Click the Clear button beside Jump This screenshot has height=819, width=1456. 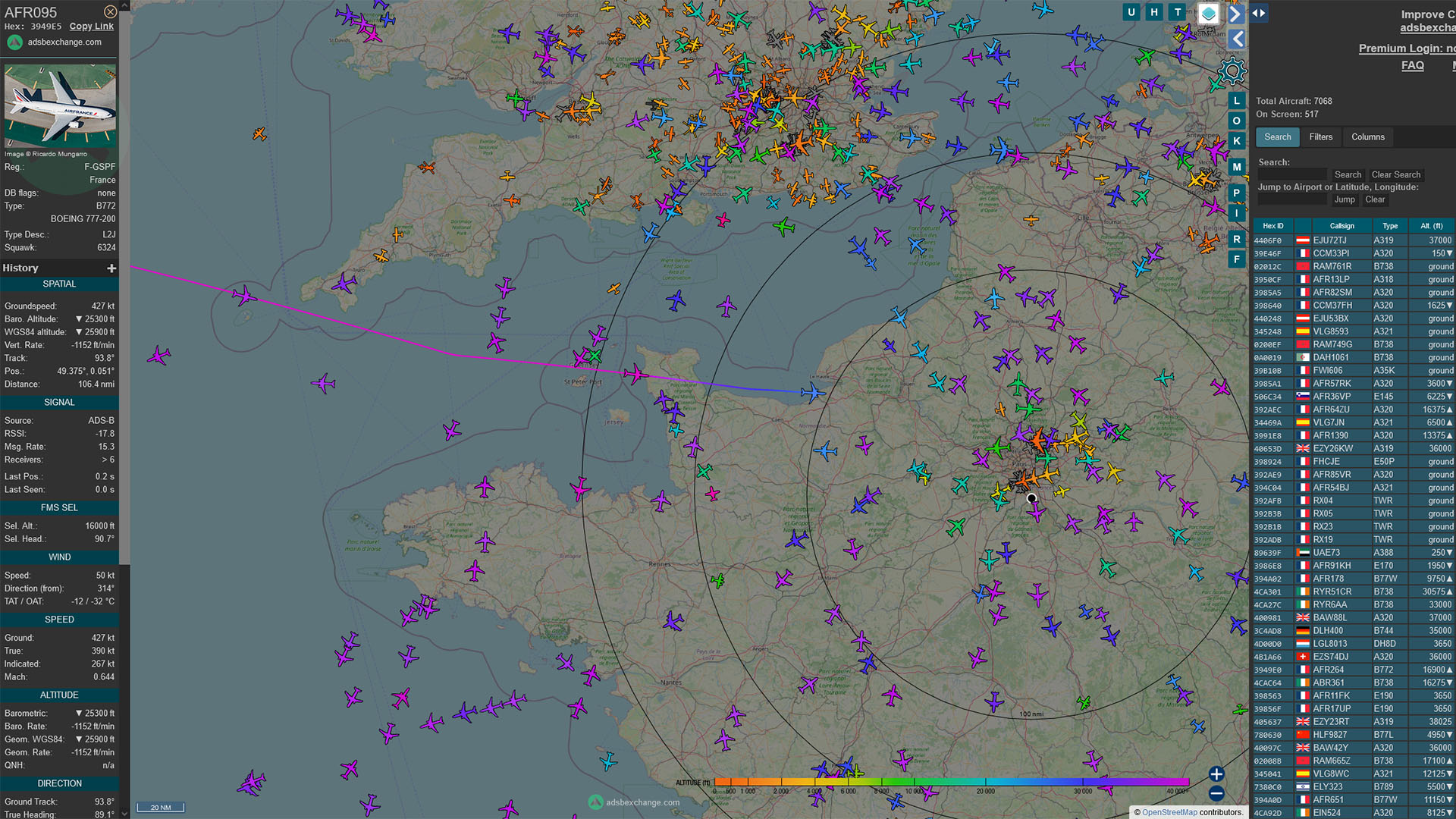tap(1375, 200)
